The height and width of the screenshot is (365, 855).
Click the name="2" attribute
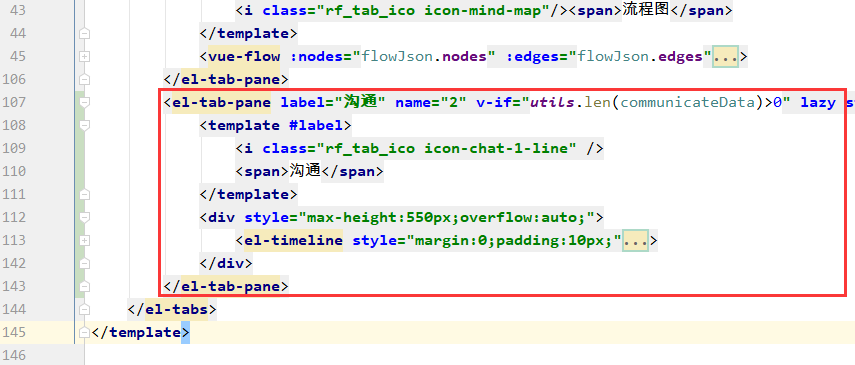(x=431, y=102)
